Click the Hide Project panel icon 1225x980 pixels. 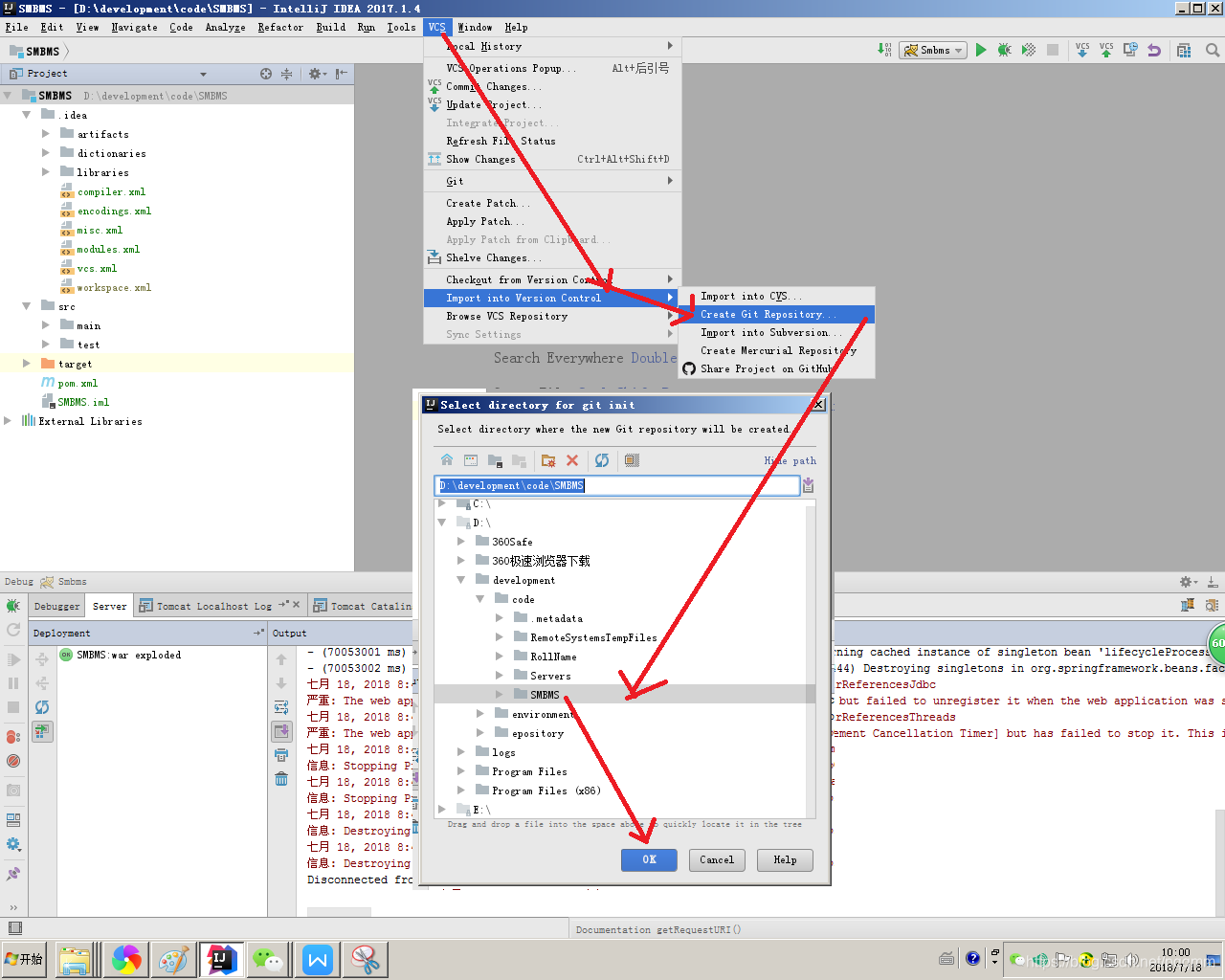pos(341,74)
